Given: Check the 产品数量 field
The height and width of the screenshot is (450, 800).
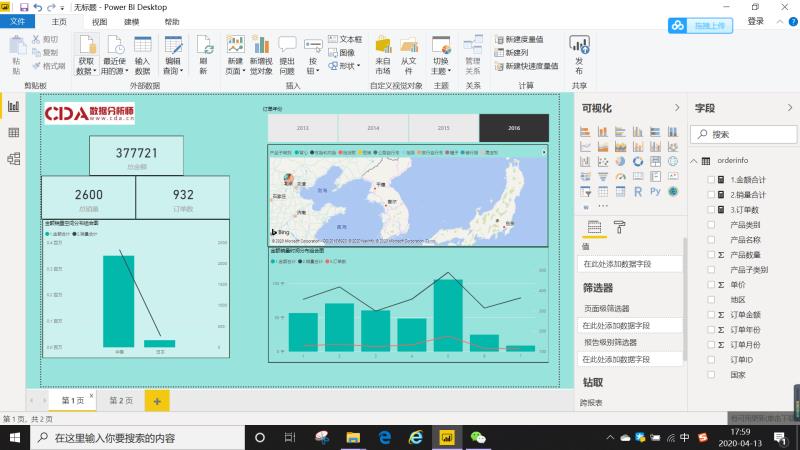Looking at the screenshot, I should coord(711,255).
